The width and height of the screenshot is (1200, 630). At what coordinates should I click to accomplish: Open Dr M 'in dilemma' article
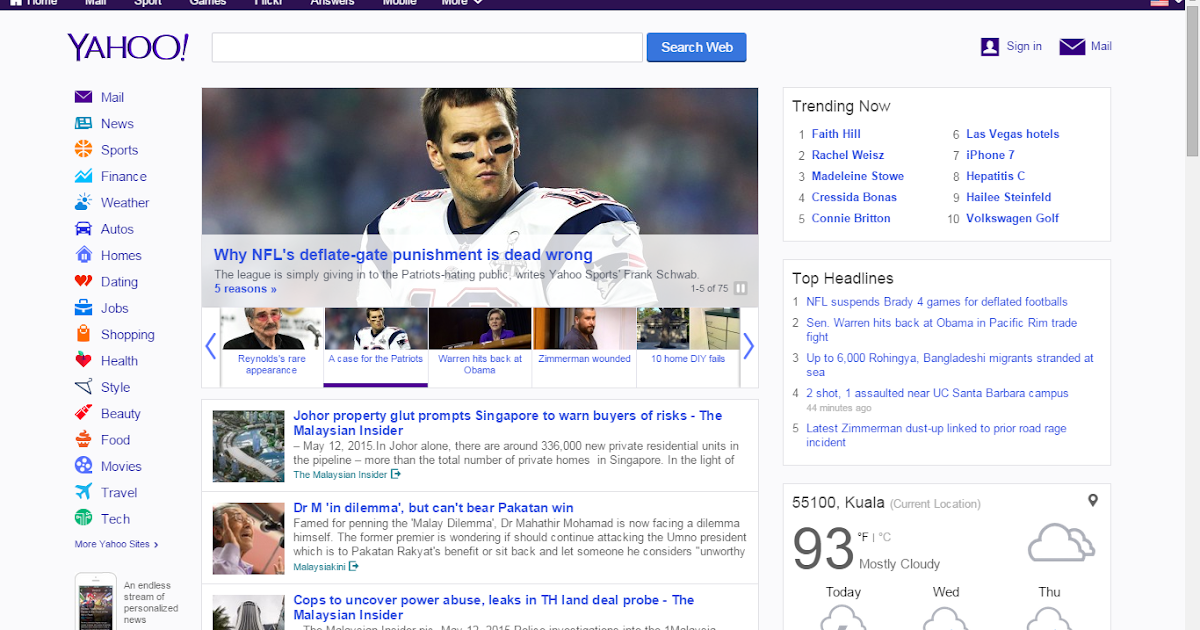[433, 508]
